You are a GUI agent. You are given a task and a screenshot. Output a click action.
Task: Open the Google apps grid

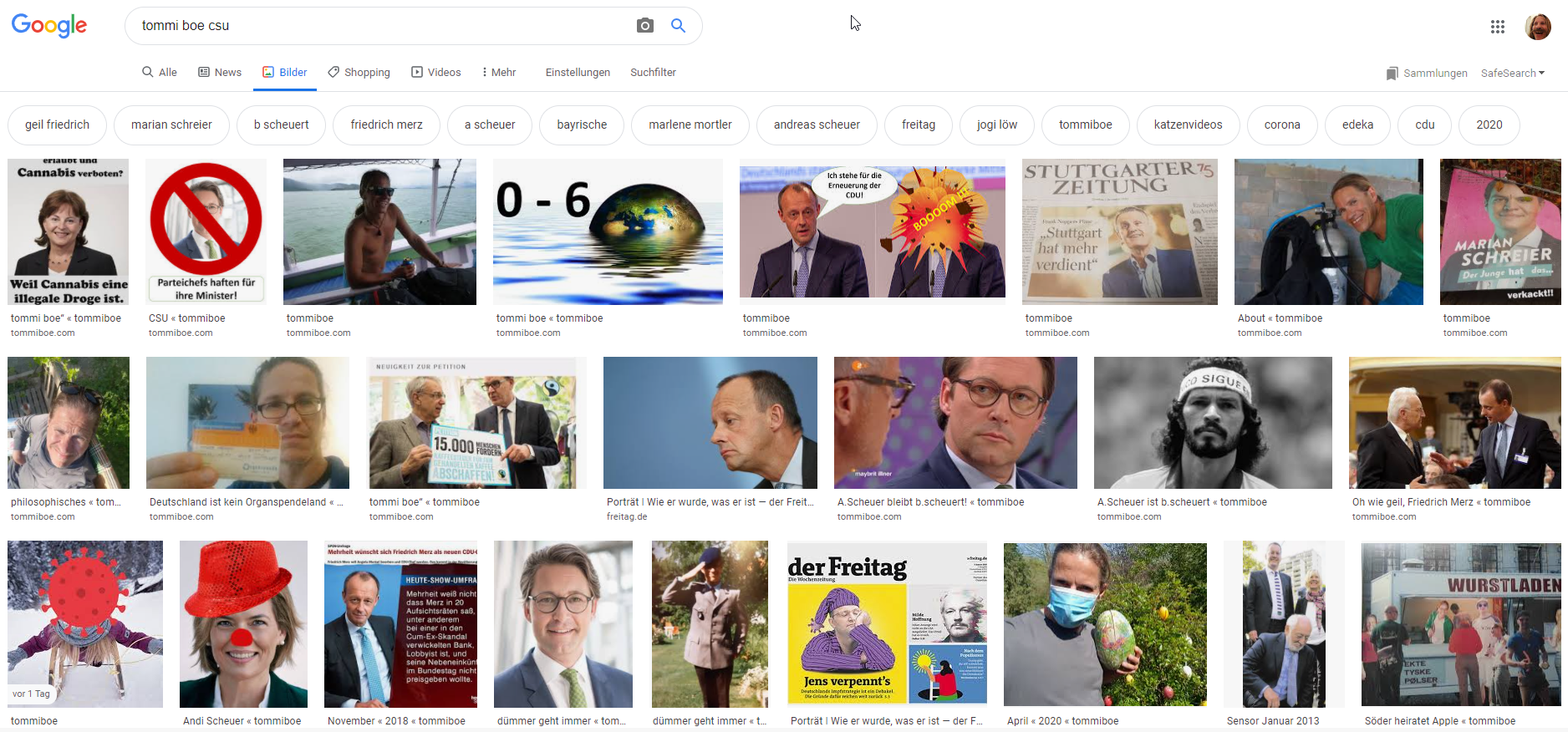1497,27
